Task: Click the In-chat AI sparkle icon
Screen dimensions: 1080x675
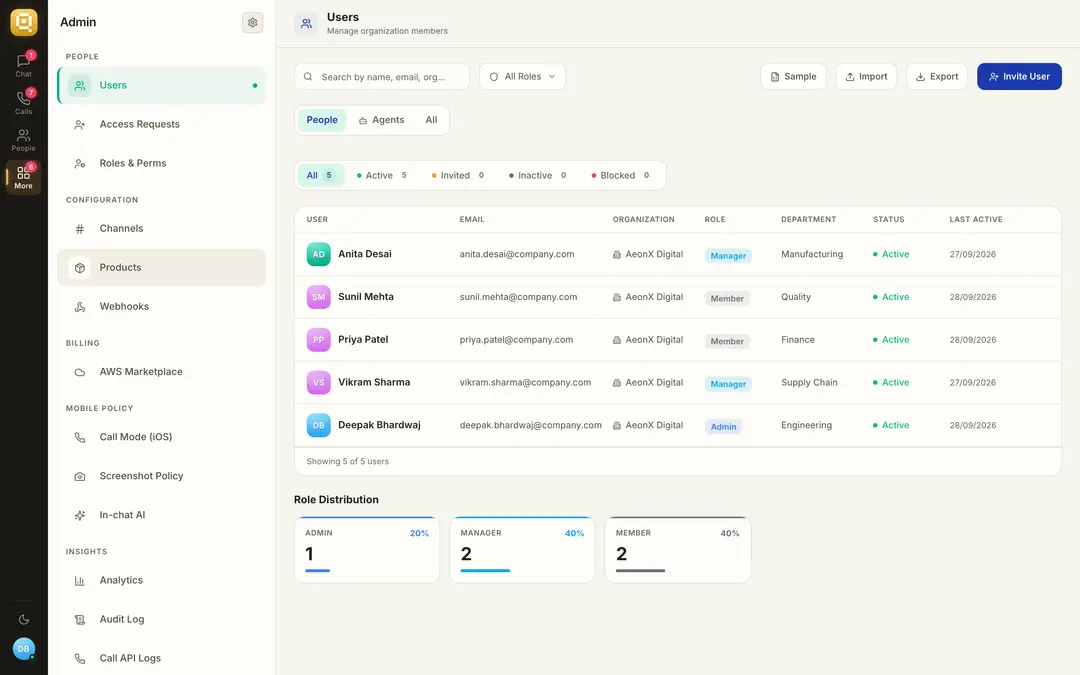Action: (80, 515)
